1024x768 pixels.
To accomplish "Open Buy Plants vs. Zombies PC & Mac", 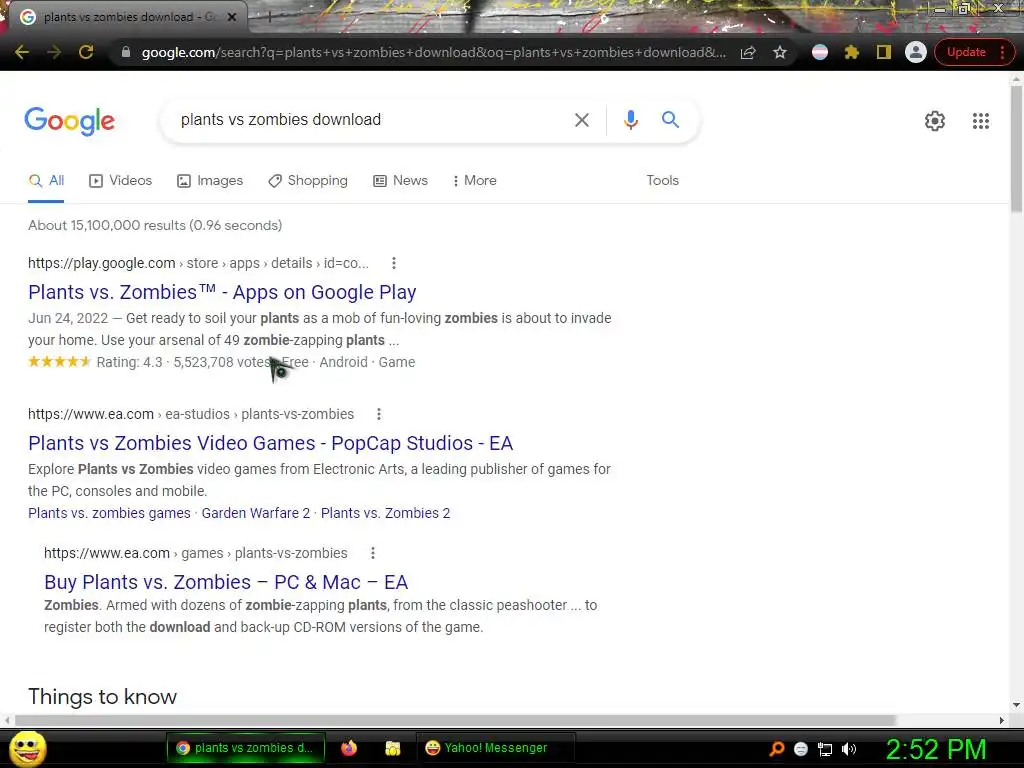I will (x=226, y=582).
